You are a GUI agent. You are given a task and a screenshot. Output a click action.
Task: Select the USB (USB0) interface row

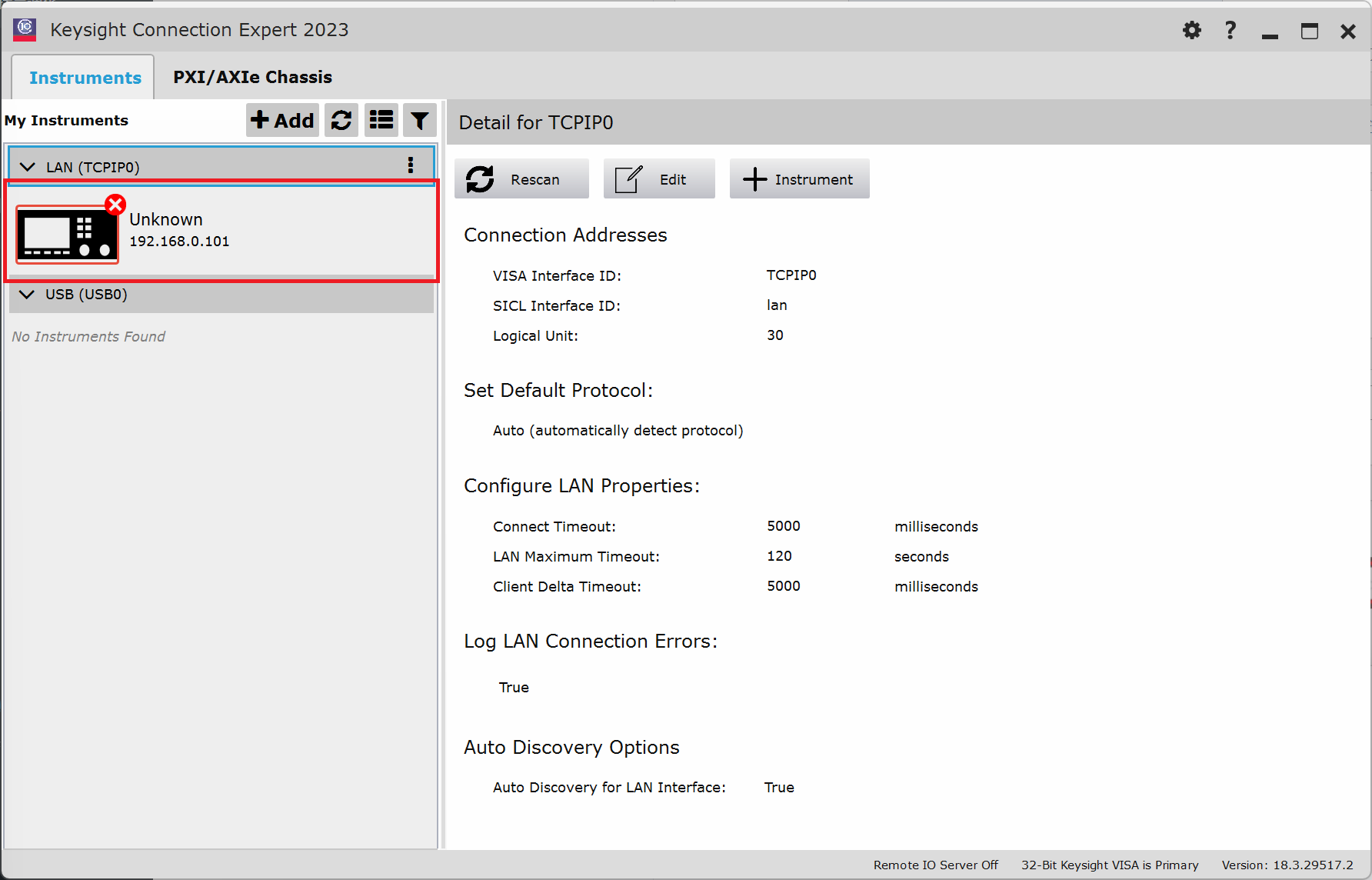(221, 295)
